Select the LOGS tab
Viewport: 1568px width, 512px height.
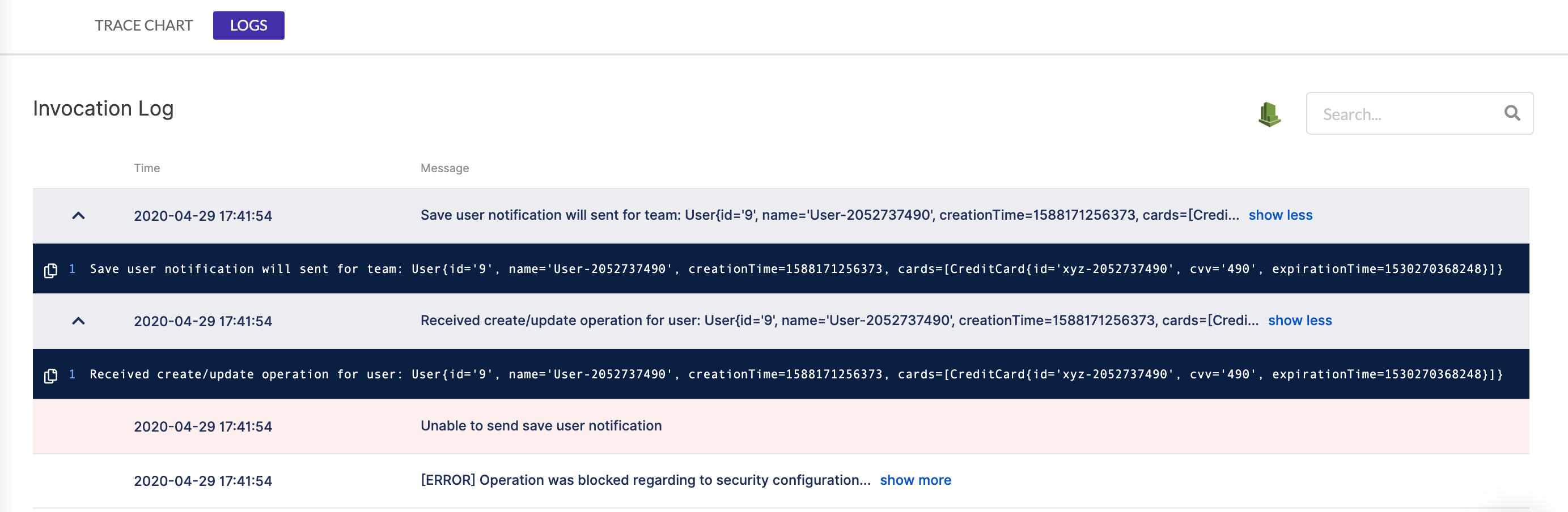click(x=248, y=25)
